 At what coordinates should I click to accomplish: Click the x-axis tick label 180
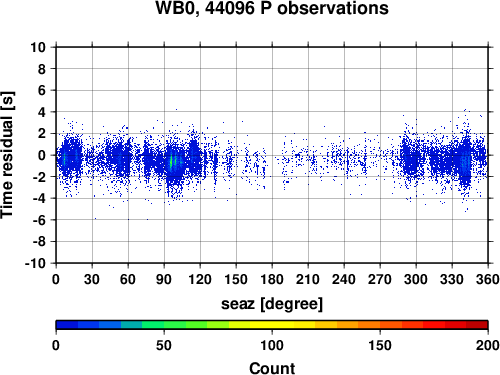pyautogui.click(x=272, y=279)
